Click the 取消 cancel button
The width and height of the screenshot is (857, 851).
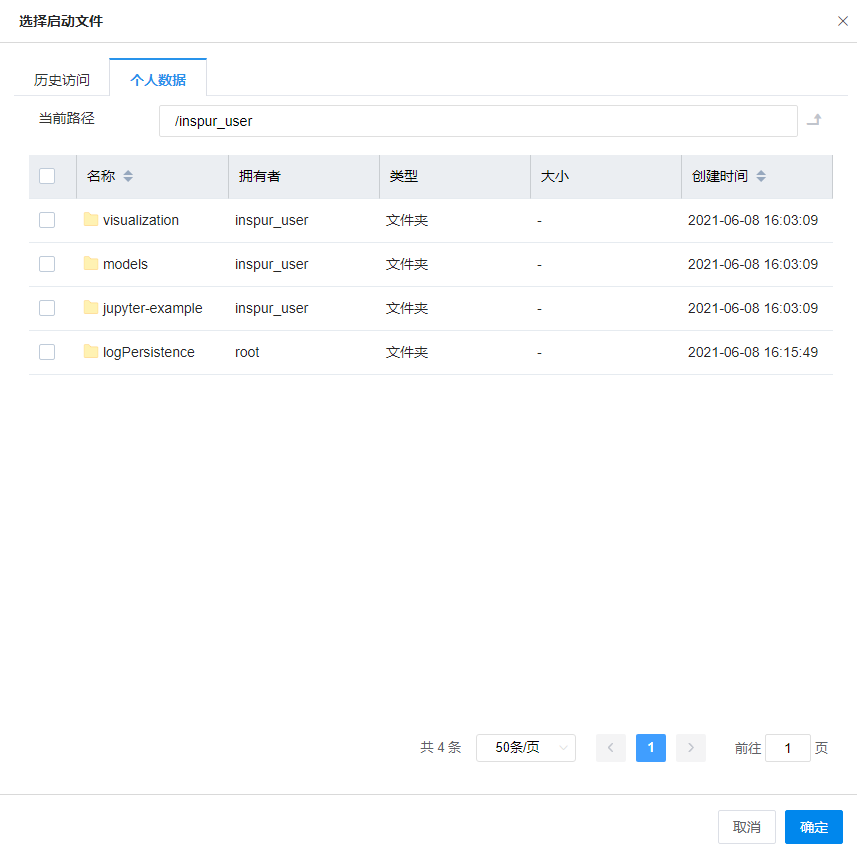tap(747, 827)
